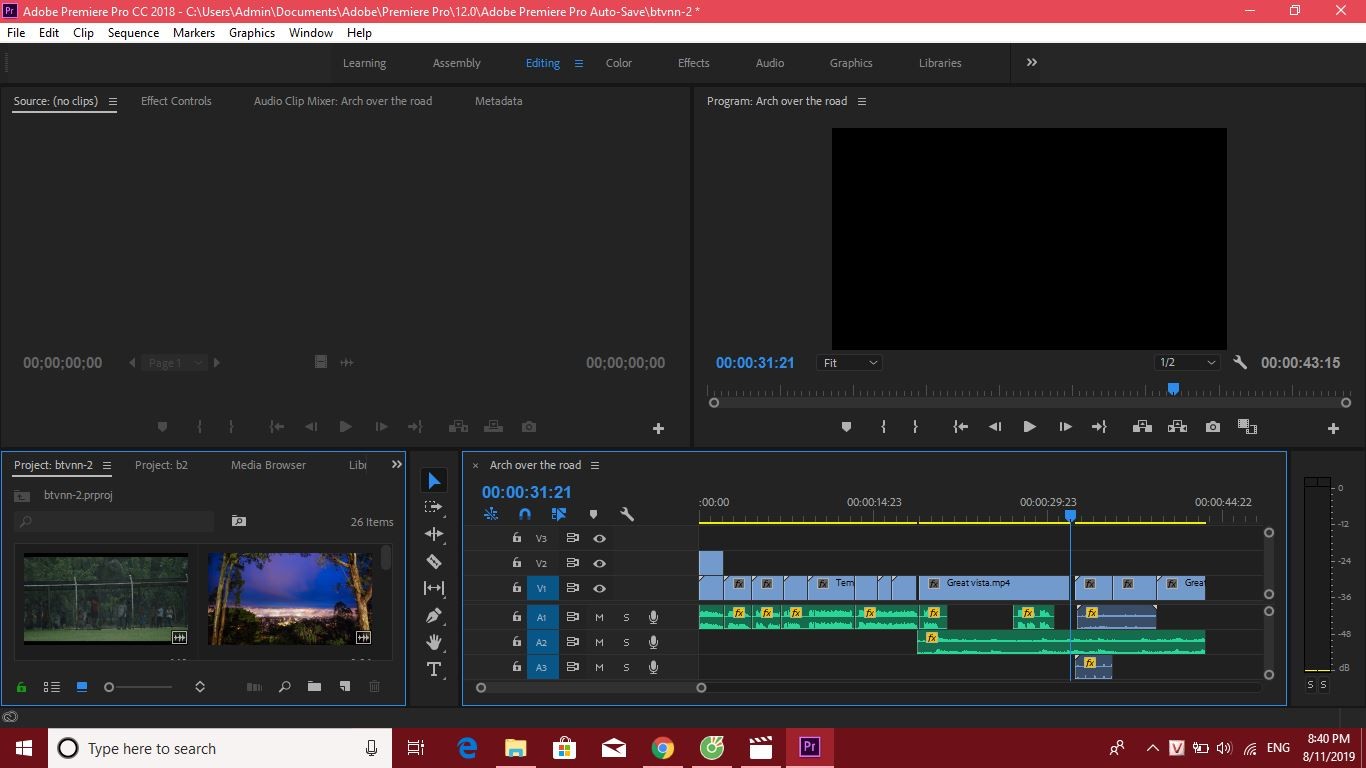Open Program monitor panel menu

pos(862,101)
